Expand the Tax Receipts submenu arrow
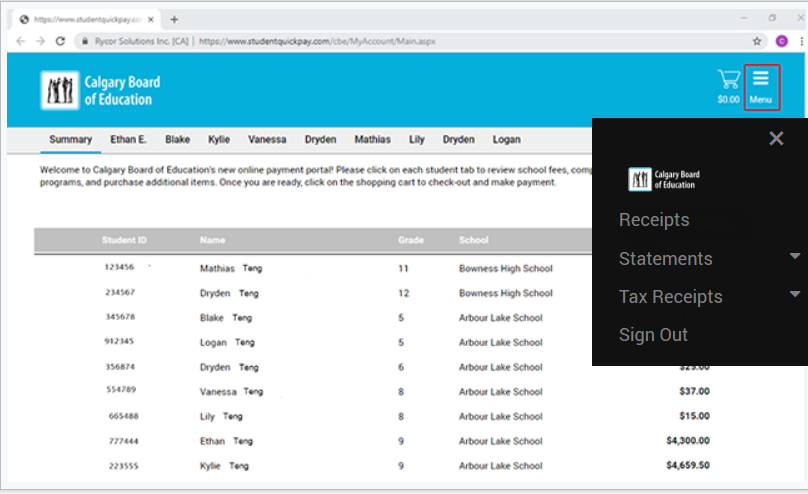The height and width of the screenshot is (494, 808). click(x=795, y=294)
